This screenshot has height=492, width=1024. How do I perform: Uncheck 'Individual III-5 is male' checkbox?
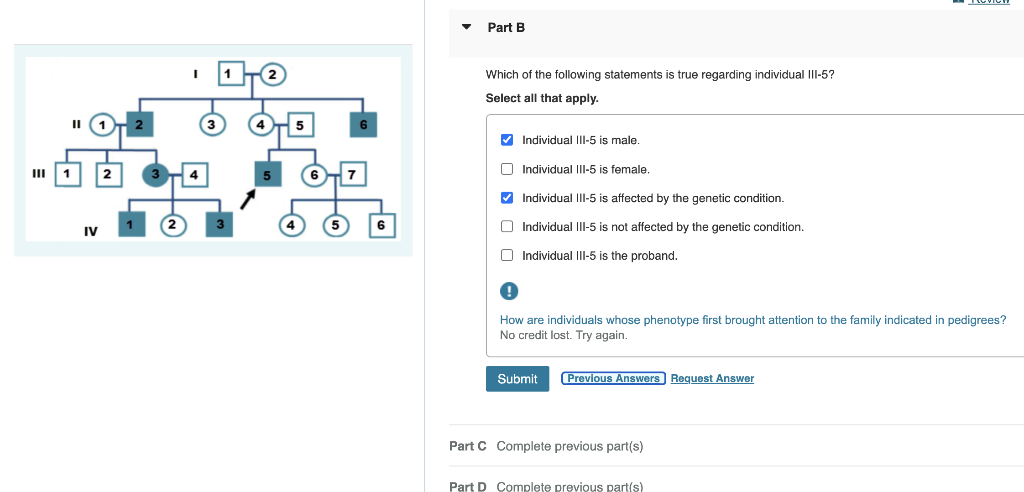click(507, 140)
